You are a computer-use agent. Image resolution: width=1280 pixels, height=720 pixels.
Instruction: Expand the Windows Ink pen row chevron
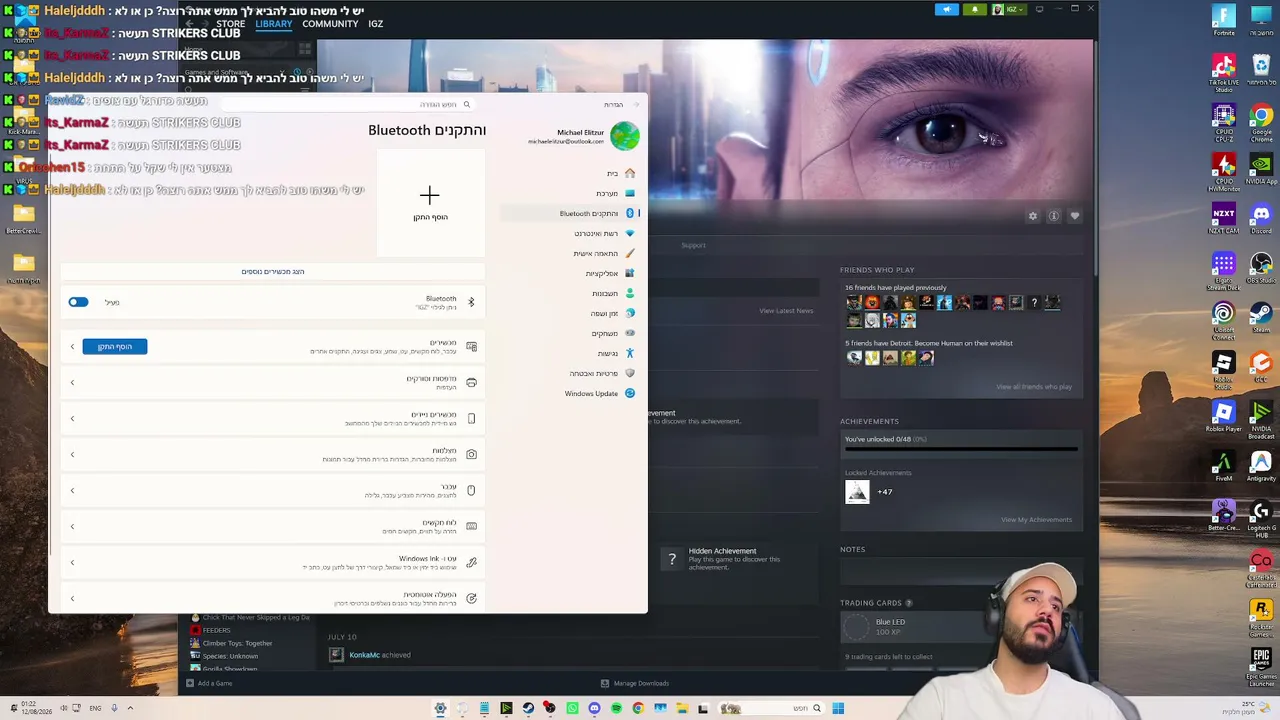click(72, 563)
